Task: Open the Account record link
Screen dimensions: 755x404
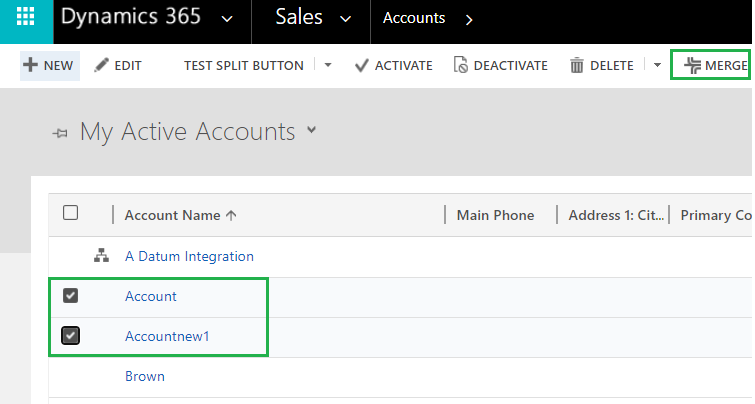Action: click(x=151, y=296)
